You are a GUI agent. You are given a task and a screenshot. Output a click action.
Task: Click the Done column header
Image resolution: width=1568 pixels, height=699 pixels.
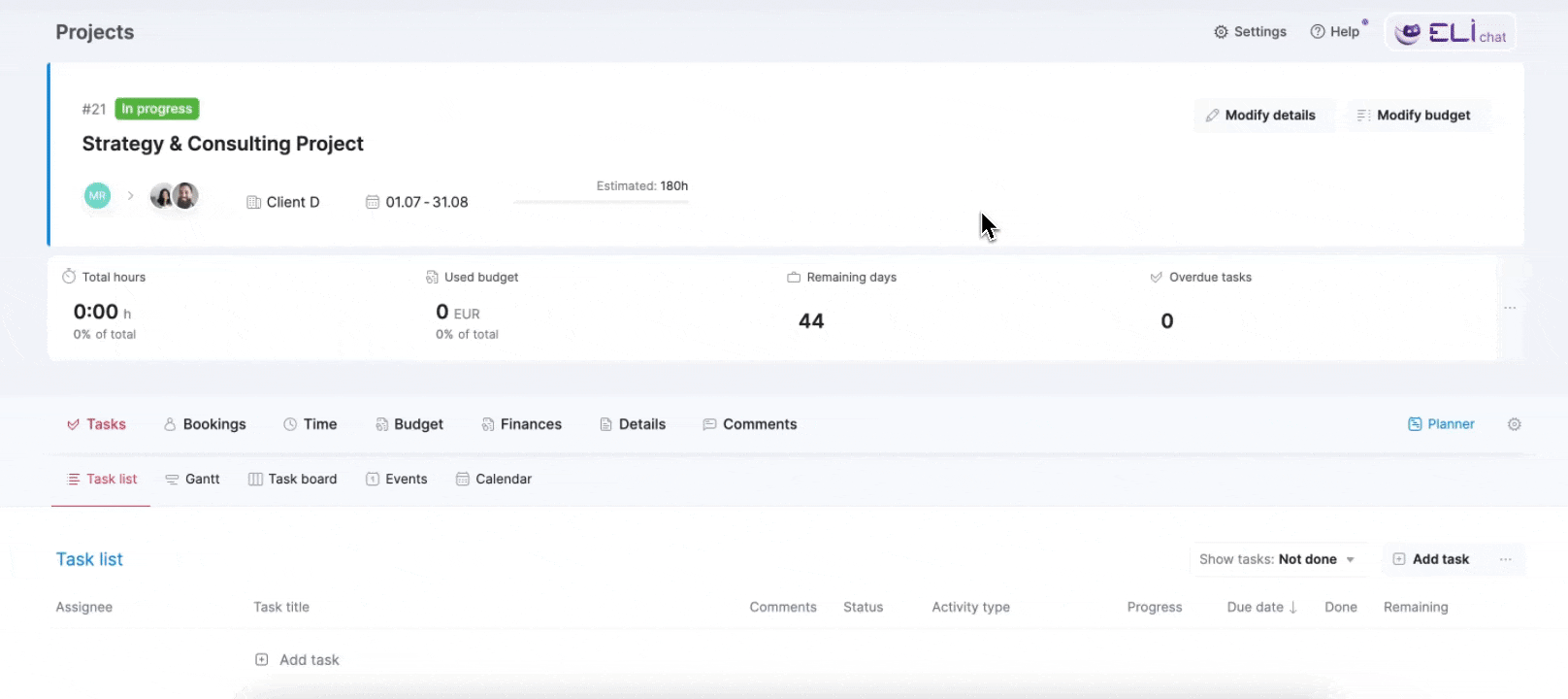(x=1341, y=607)
